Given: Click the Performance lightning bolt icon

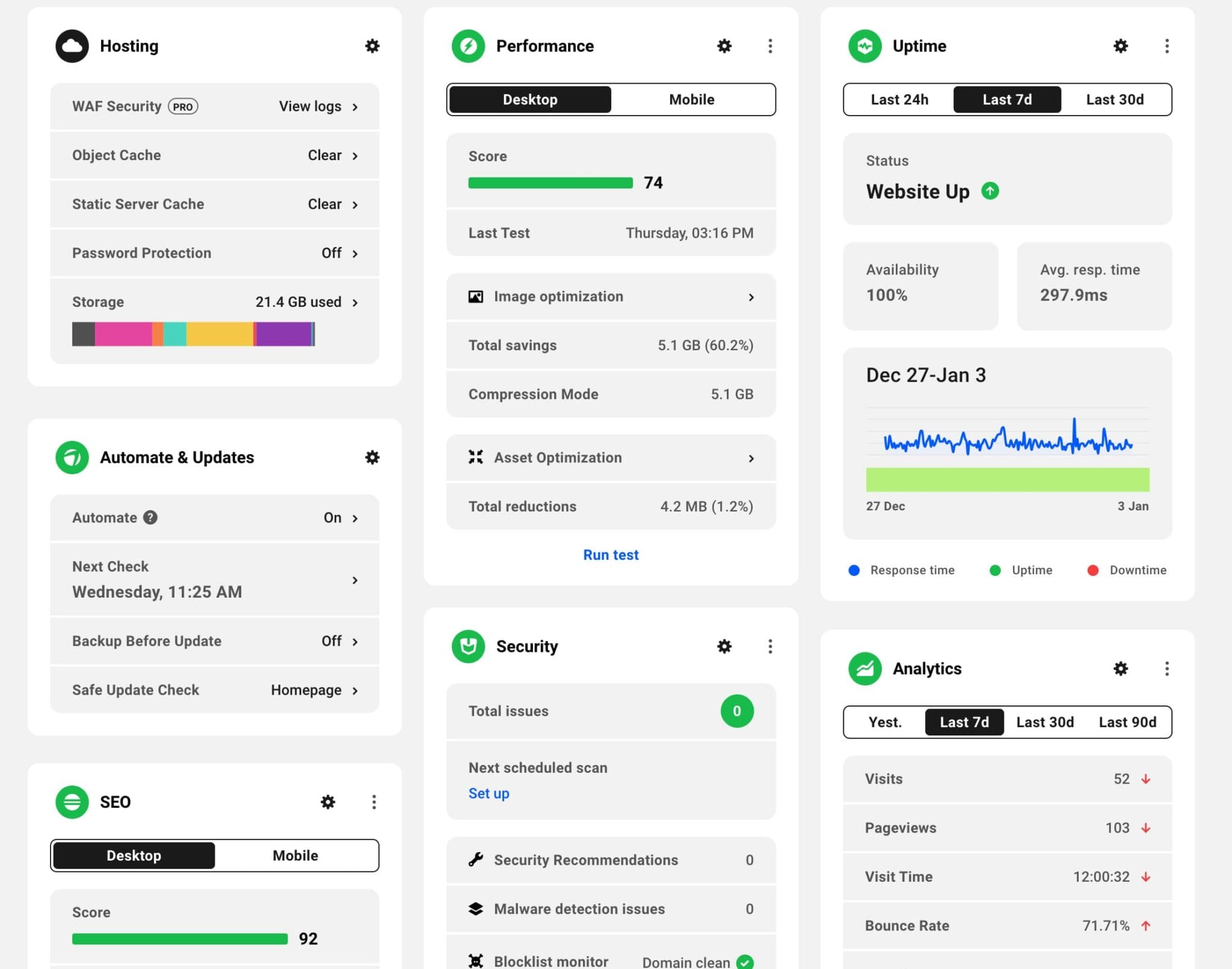Looking at the screenshot, I should tap(468, 45).
